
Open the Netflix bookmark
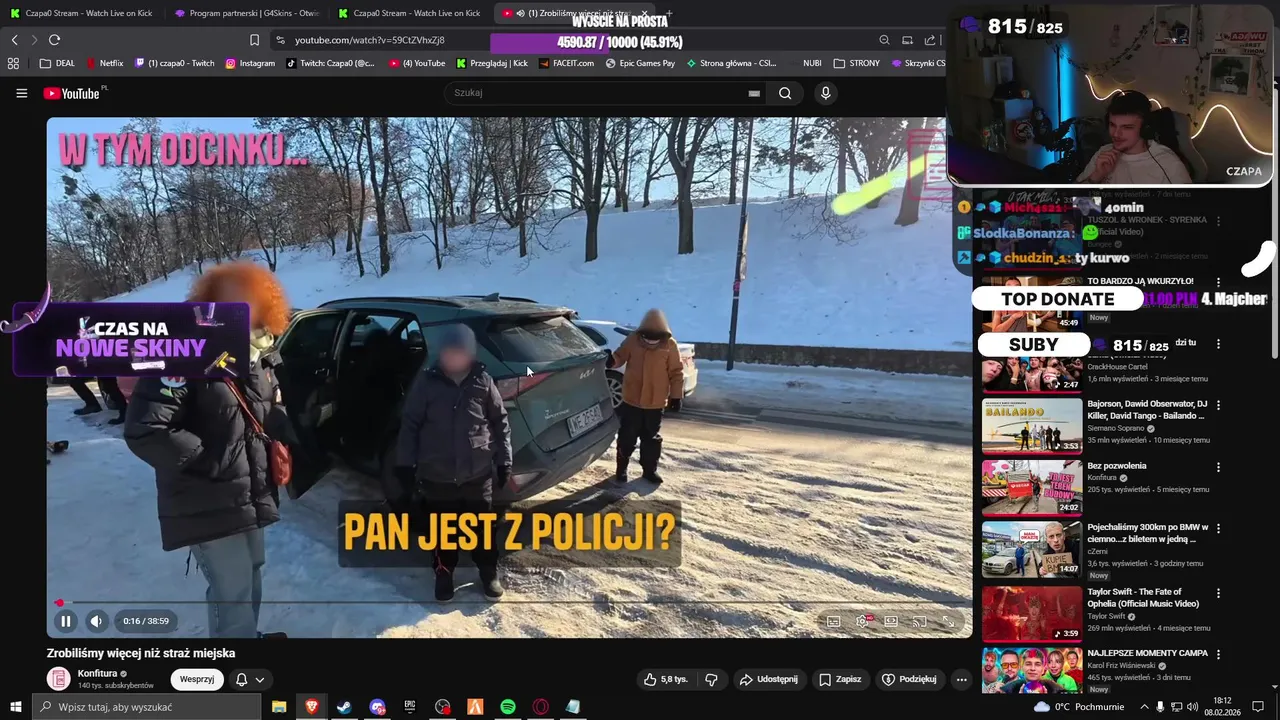coord(105,63)
